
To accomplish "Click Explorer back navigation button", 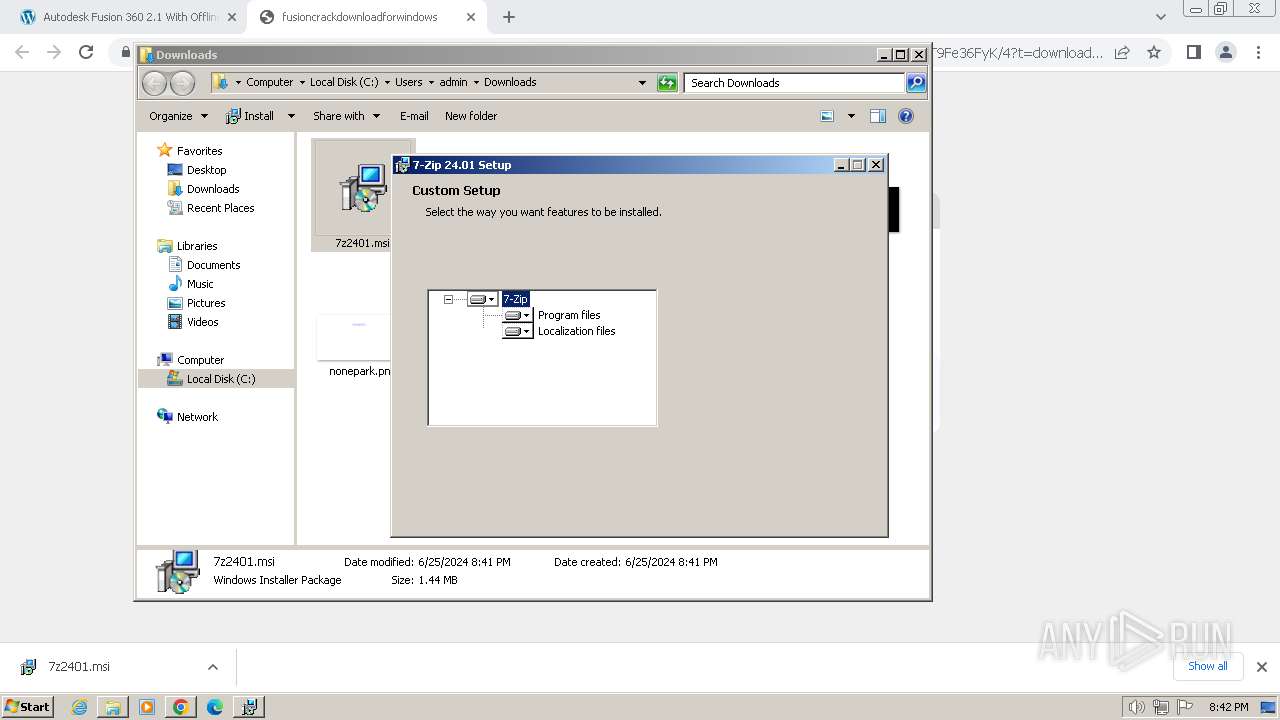I will [154, 83].
